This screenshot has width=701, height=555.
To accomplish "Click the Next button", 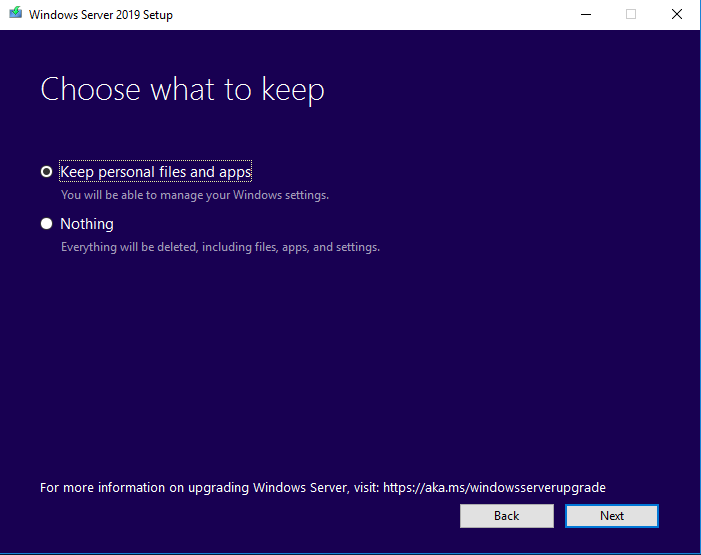I will click(x=612, y=516).
